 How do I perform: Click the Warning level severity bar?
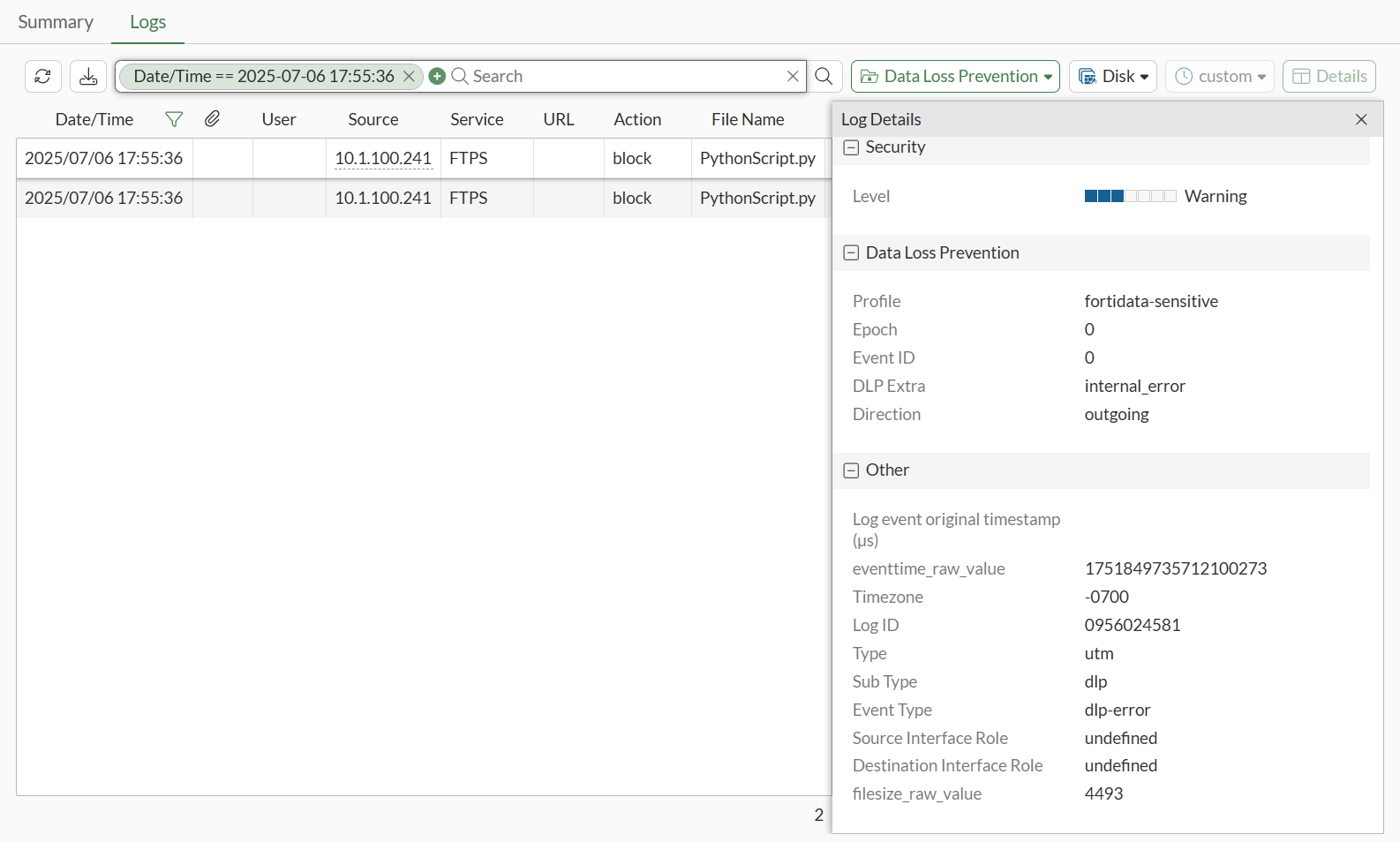pos(1130,196)
